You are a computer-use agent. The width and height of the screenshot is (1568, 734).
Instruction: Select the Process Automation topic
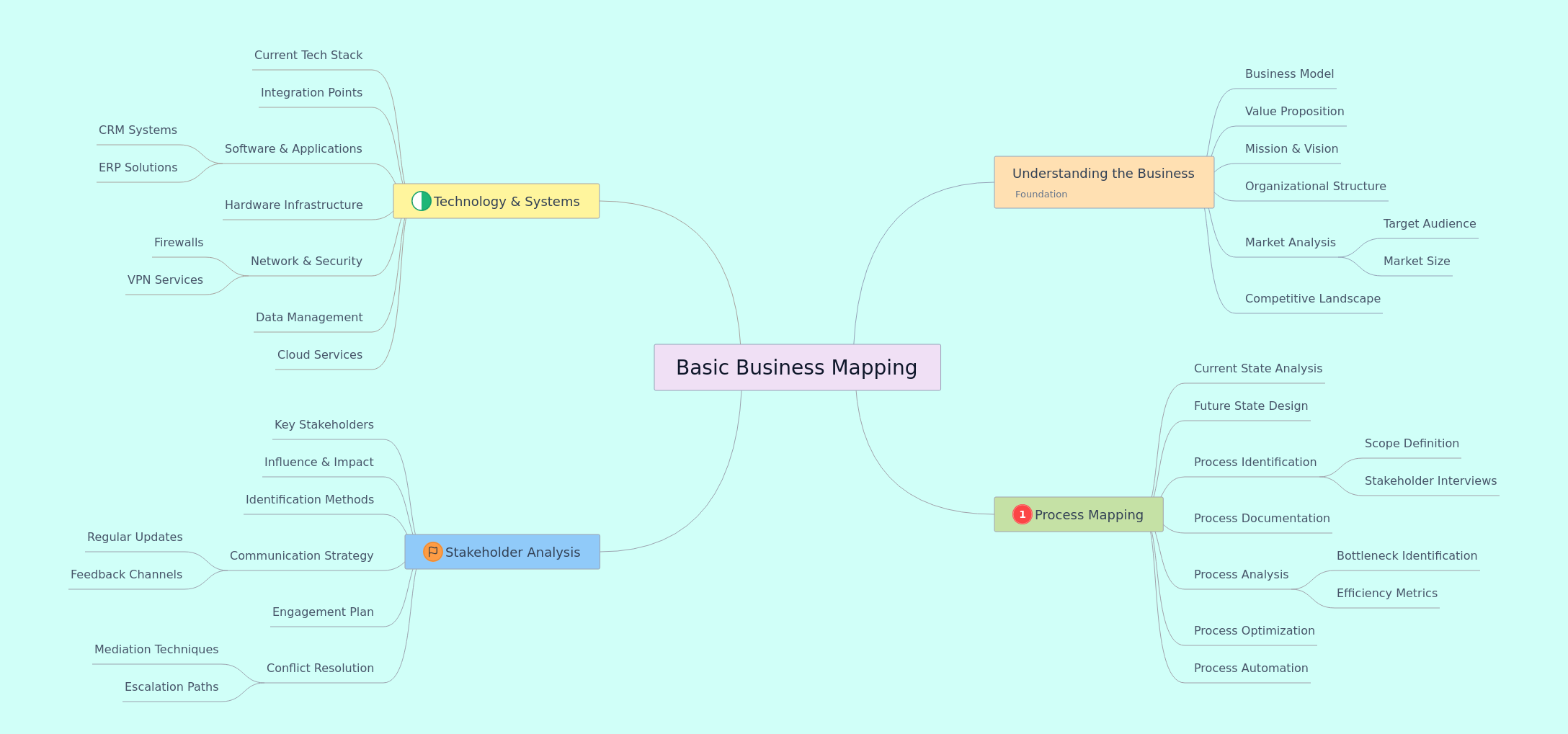[x=1251, y=668]
